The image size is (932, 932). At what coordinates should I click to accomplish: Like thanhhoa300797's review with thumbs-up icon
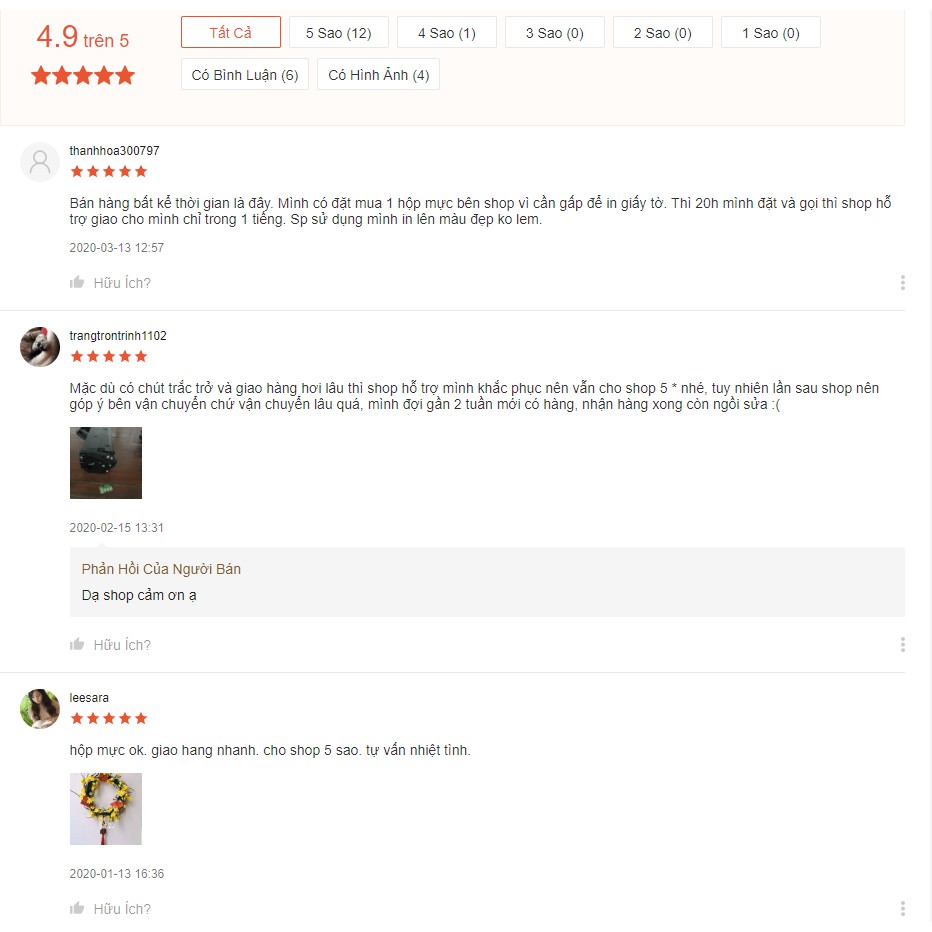(77, 282)
